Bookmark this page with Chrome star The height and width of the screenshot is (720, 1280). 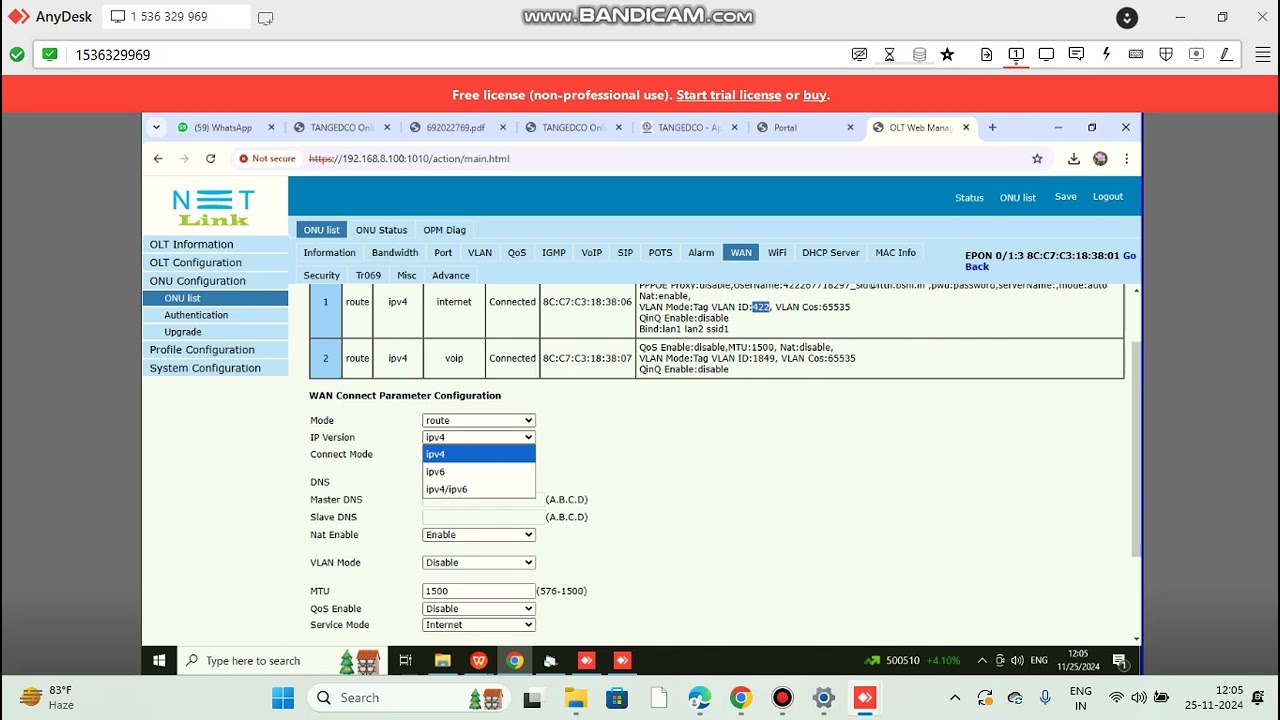pos(1037,158)
